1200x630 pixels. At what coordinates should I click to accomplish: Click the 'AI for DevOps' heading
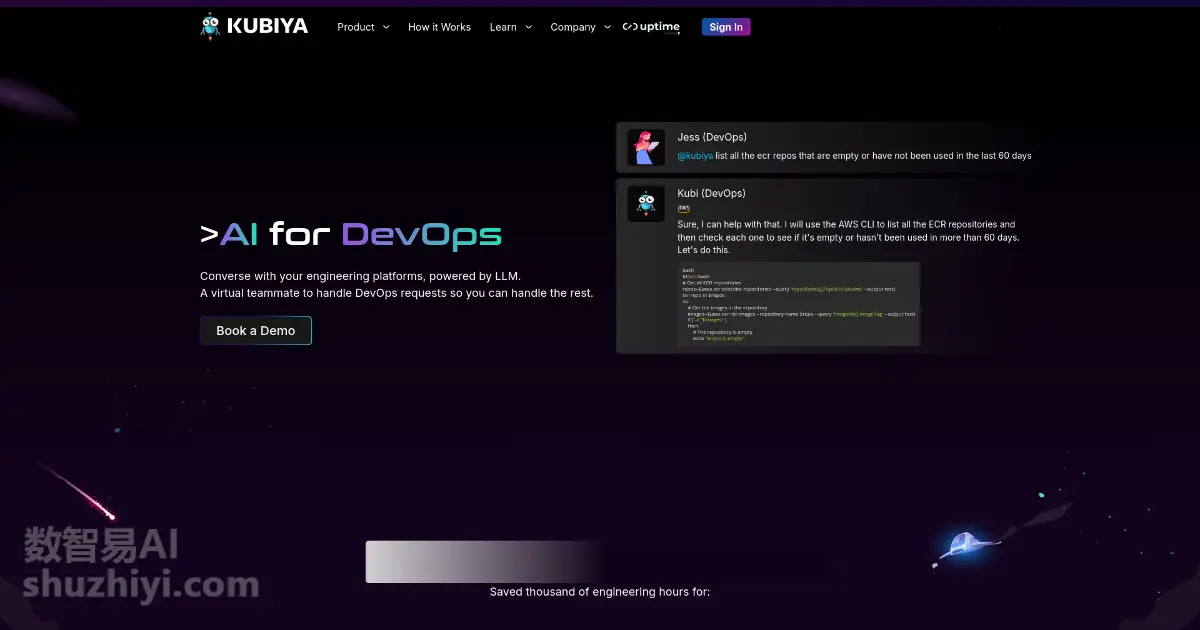tap(351, 234)
